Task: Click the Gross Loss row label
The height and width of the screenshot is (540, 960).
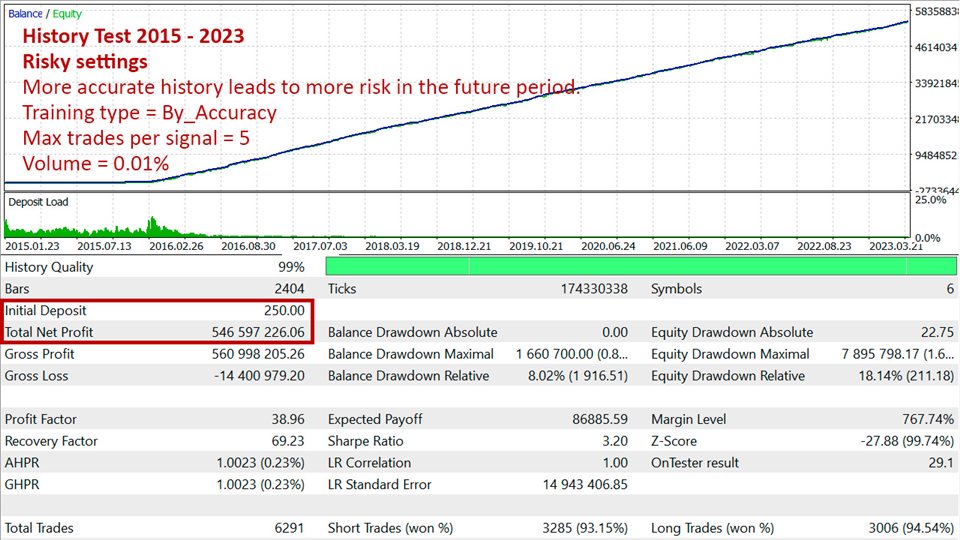Action: [x=37, y=376]
